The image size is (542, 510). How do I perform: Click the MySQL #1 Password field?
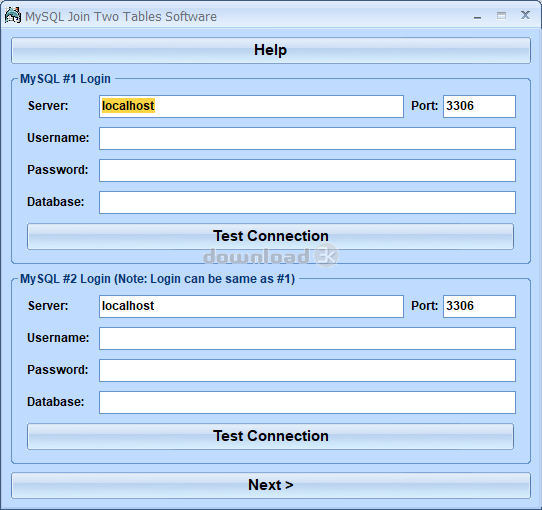[x=307, y=170]
